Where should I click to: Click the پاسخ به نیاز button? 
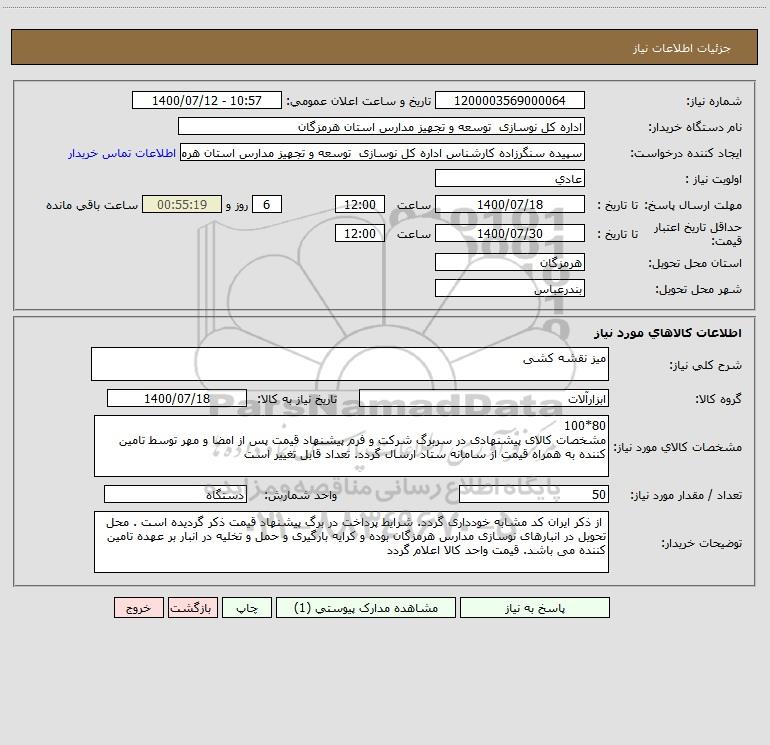point(535,607)
